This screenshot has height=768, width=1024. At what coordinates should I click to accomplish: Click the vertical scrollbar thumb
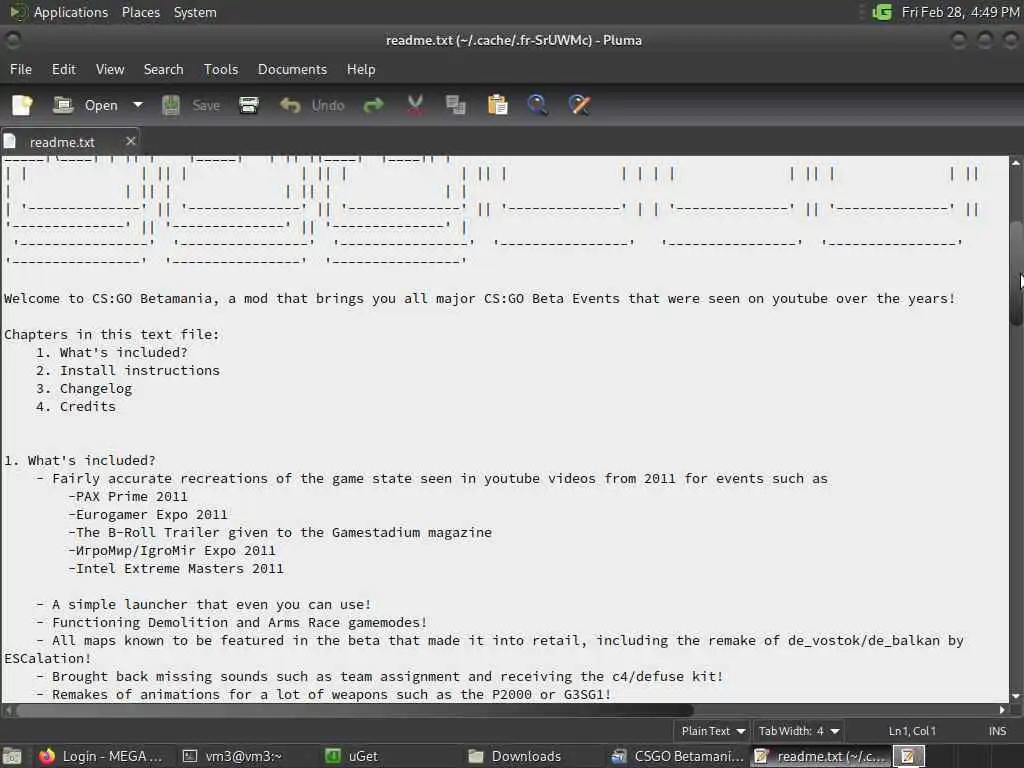pos(1016,273)
